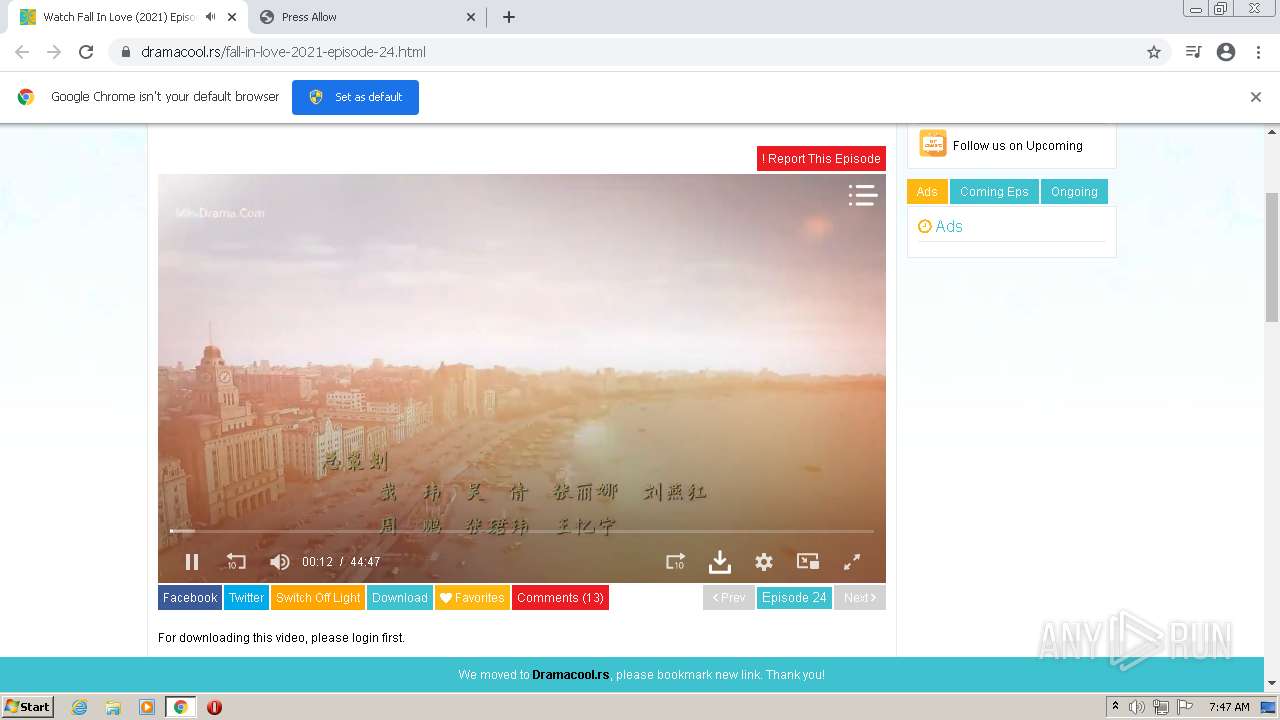Open system volume tray icon
Screen dimensions: 1280x720
(x=1137, y=707)
